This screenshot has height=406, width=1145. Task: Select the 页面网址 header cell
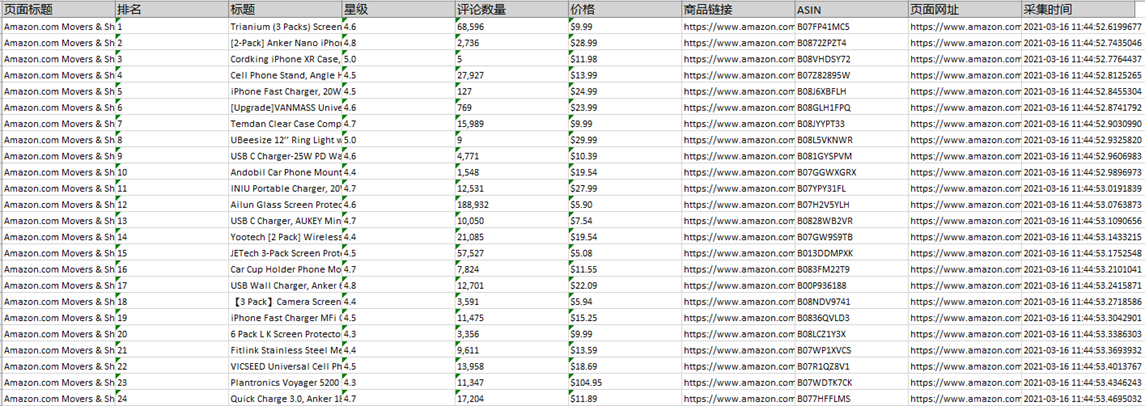tap(964, 10)
